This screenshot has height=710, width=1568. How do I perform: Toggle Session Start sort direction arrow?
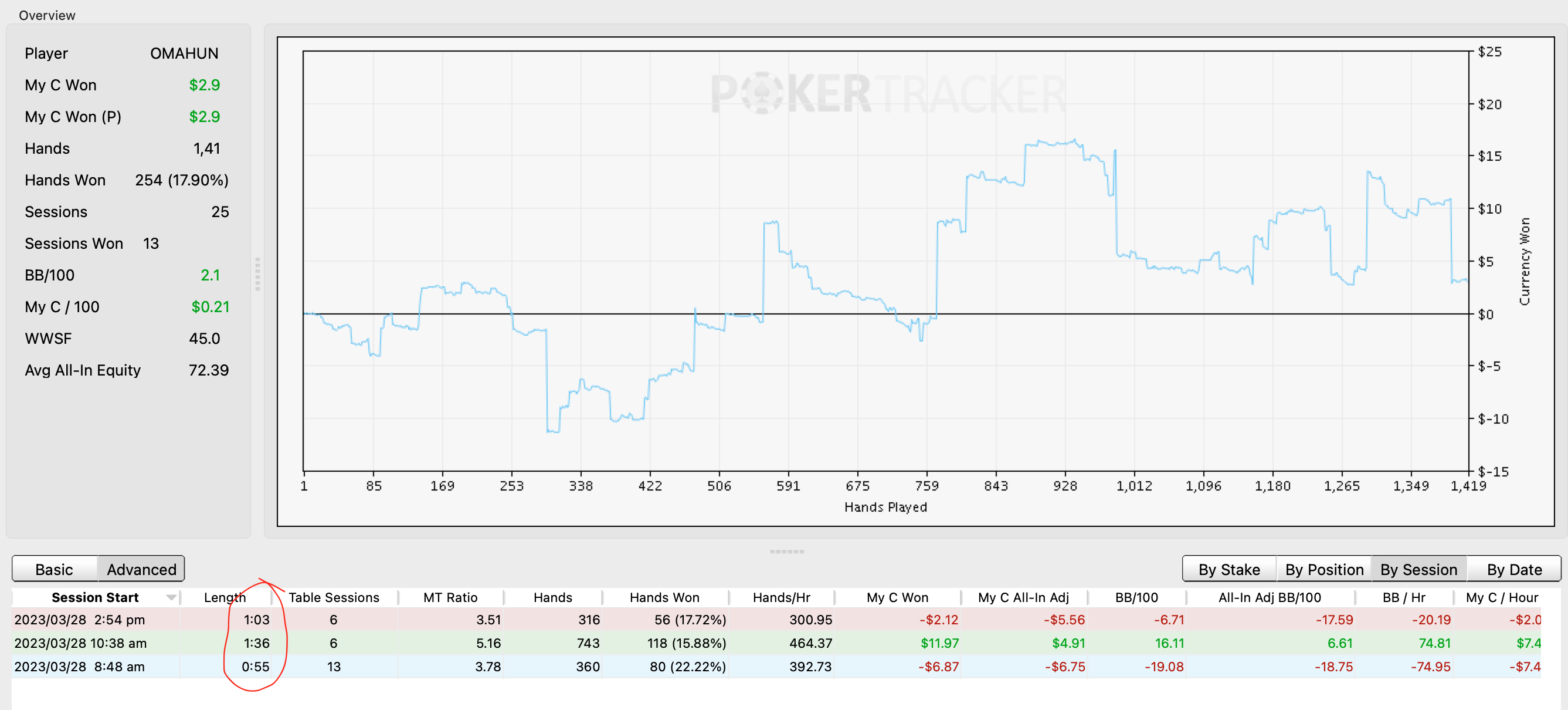click(171, 597)
